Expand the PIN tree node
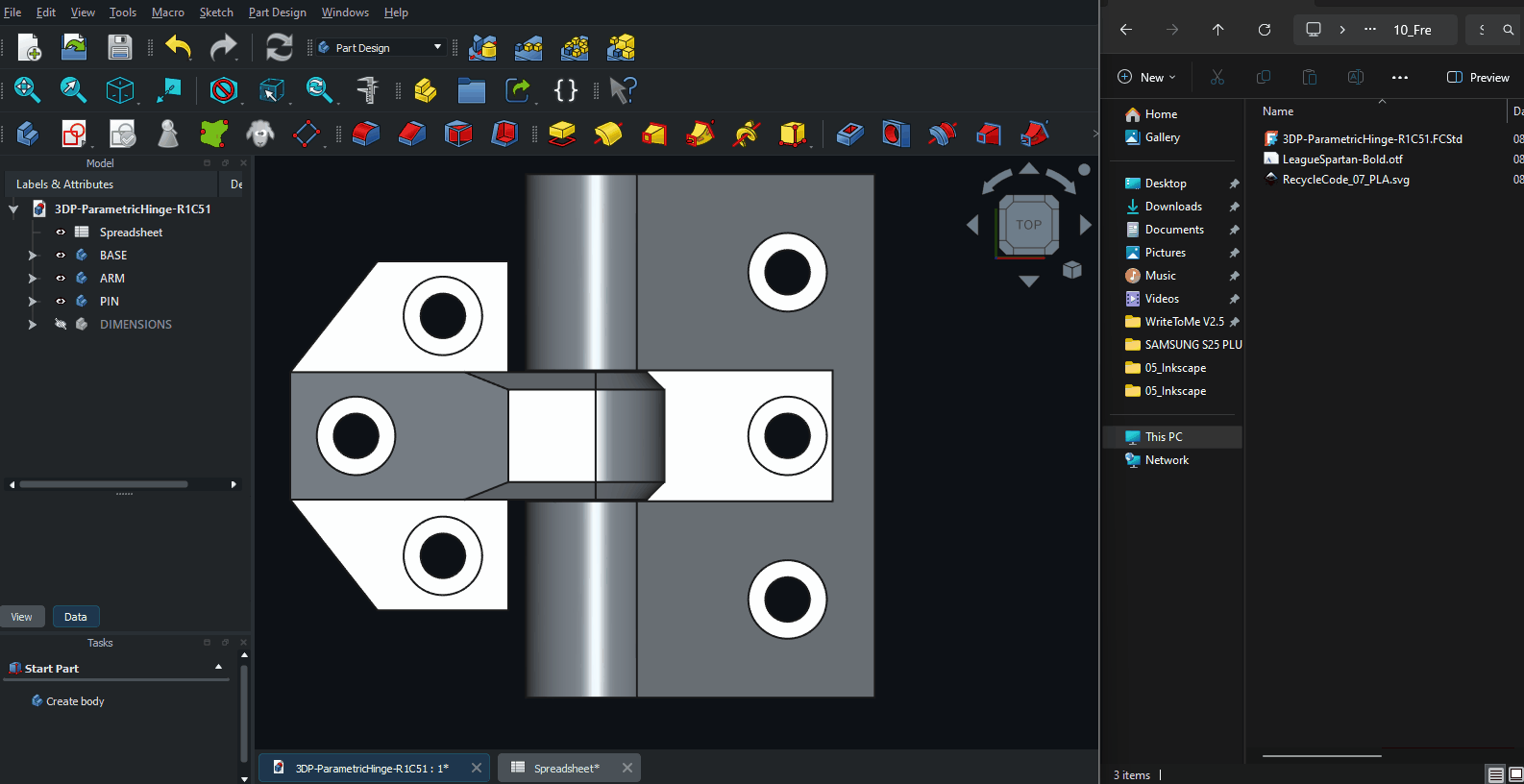 point(33,302)
